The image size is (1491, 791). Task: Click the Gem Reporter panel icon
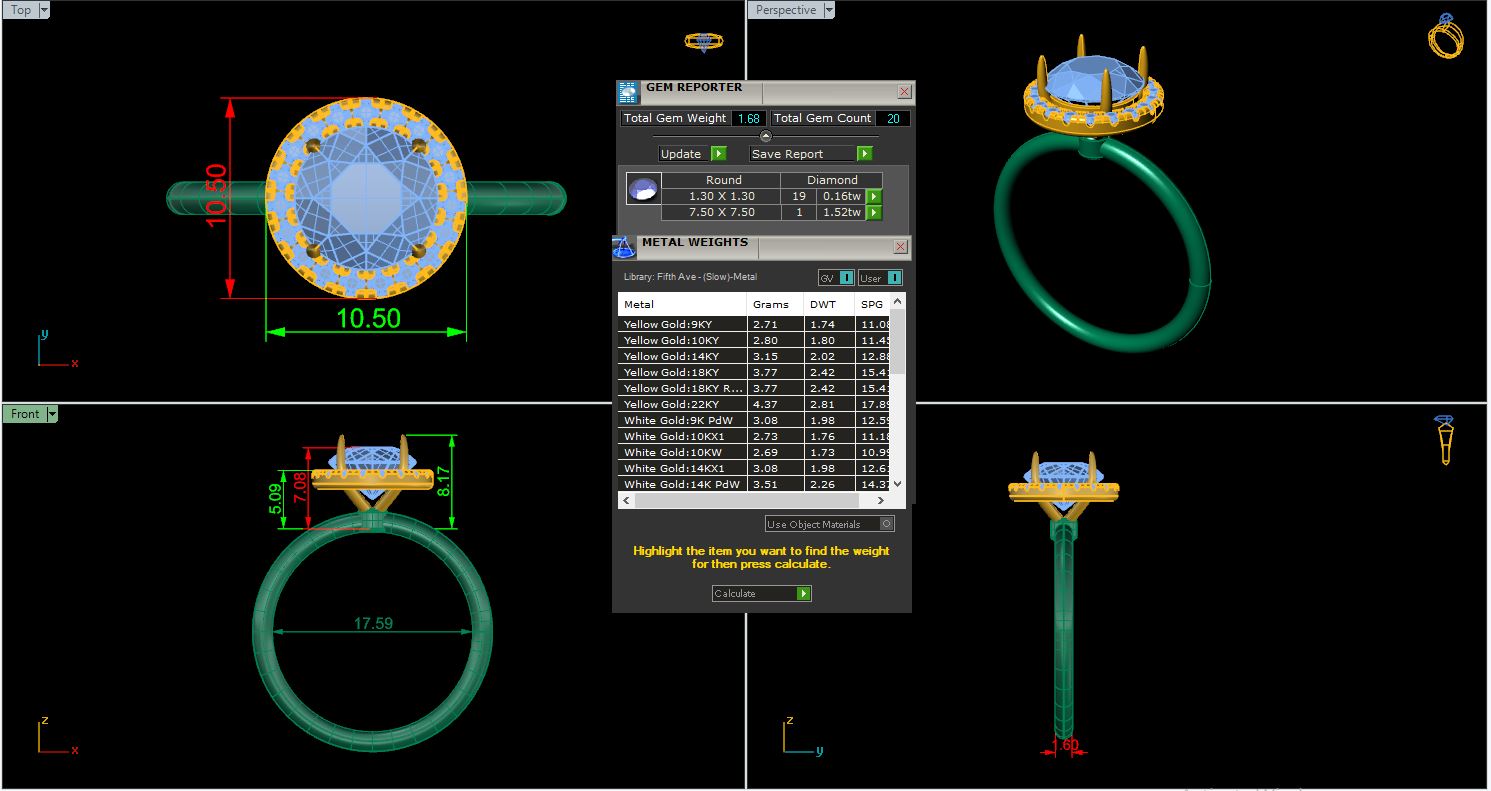[x=628, y=93]
